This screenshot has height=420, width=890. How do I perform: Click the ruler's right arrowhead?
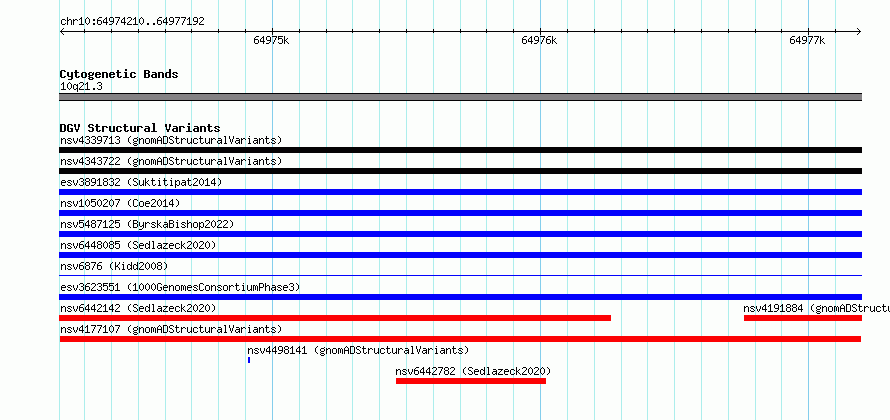(x=859, y=31)
